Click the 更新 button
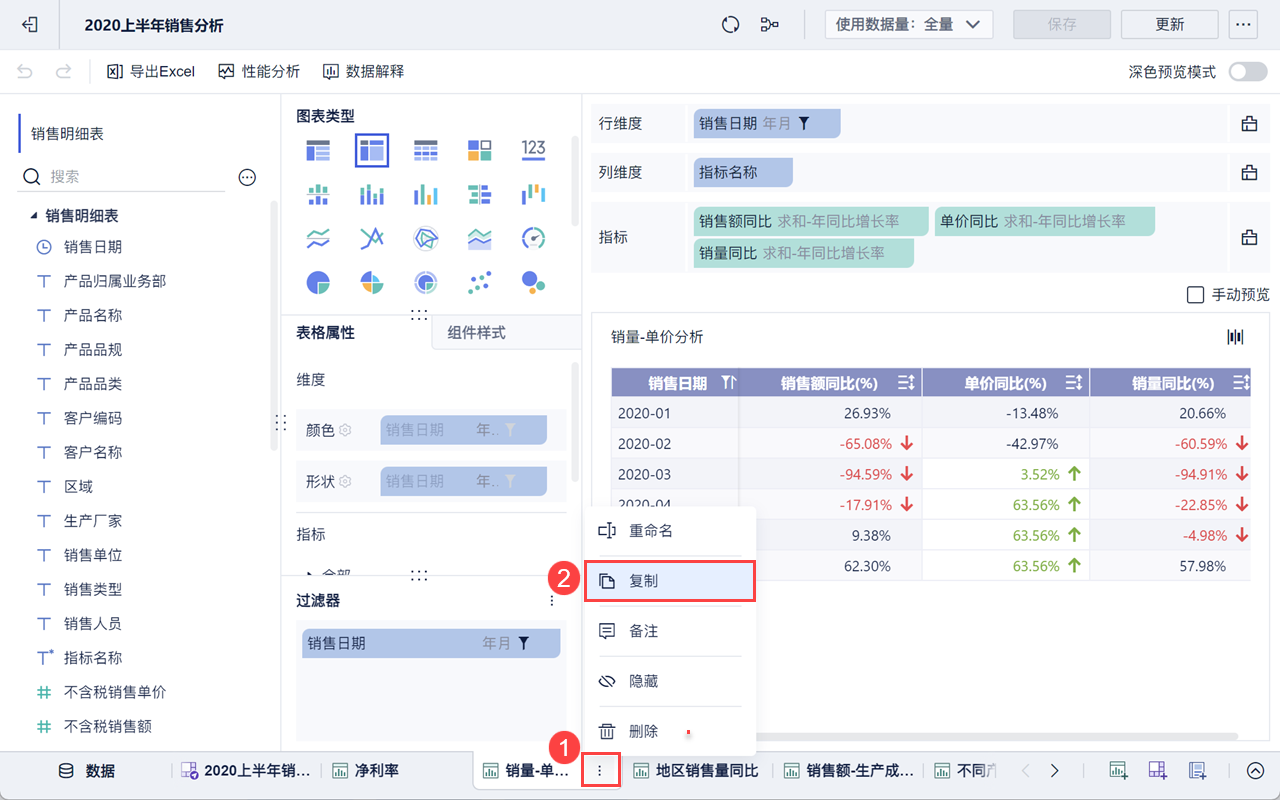The image size is (1280, 800). point(1170,25)
